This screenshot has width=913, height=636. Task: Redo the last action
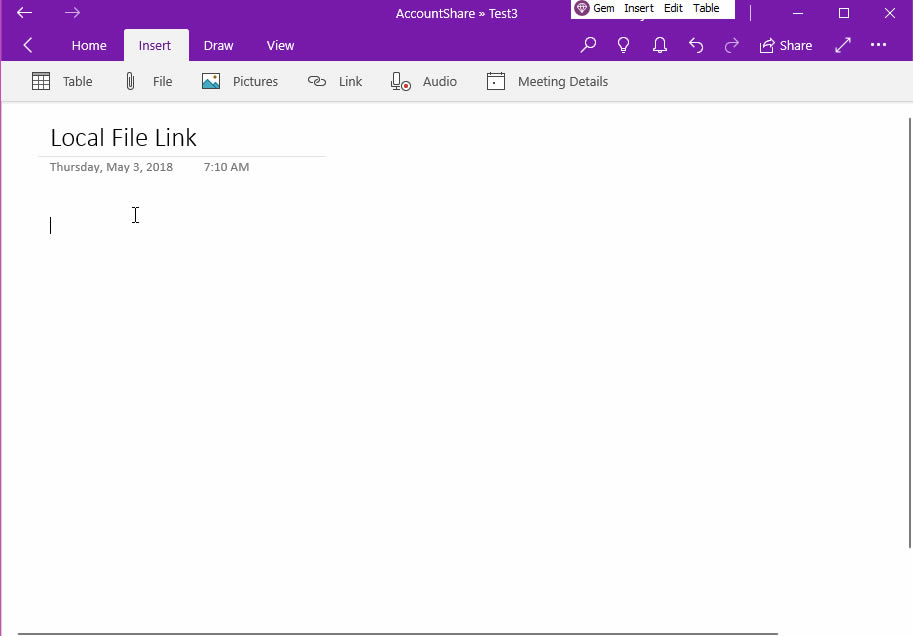(x=732, y=45)
